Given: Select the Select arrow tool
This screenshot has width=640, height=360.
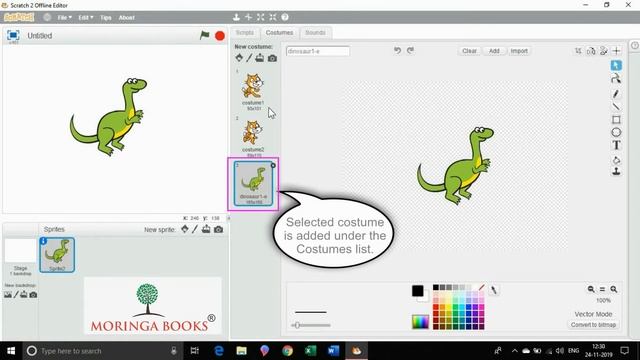Looking at the screenshot, I should 616,65.
